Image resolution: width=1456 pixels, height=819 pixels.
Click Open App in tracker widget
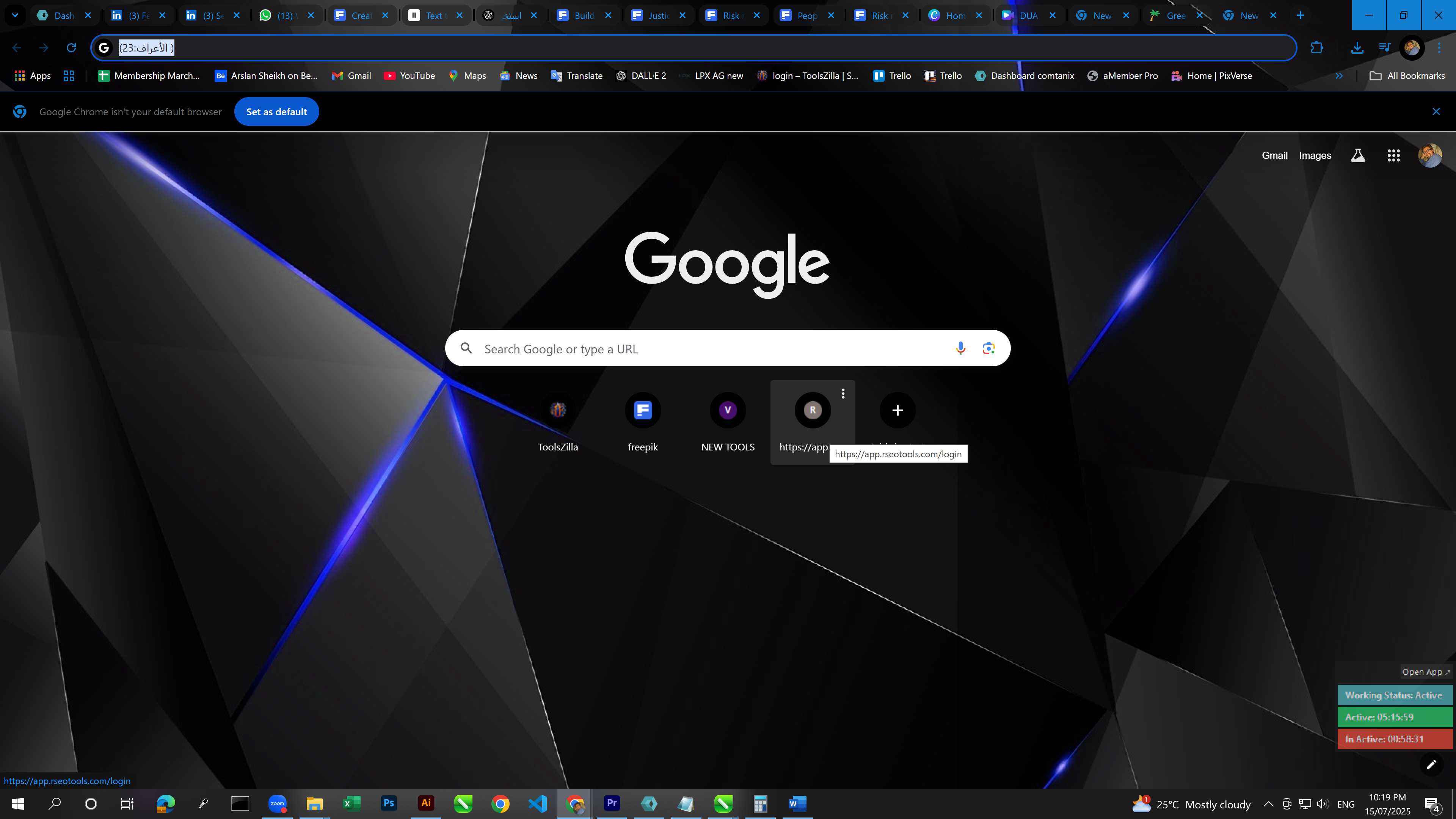click(x=1426, y=672)
